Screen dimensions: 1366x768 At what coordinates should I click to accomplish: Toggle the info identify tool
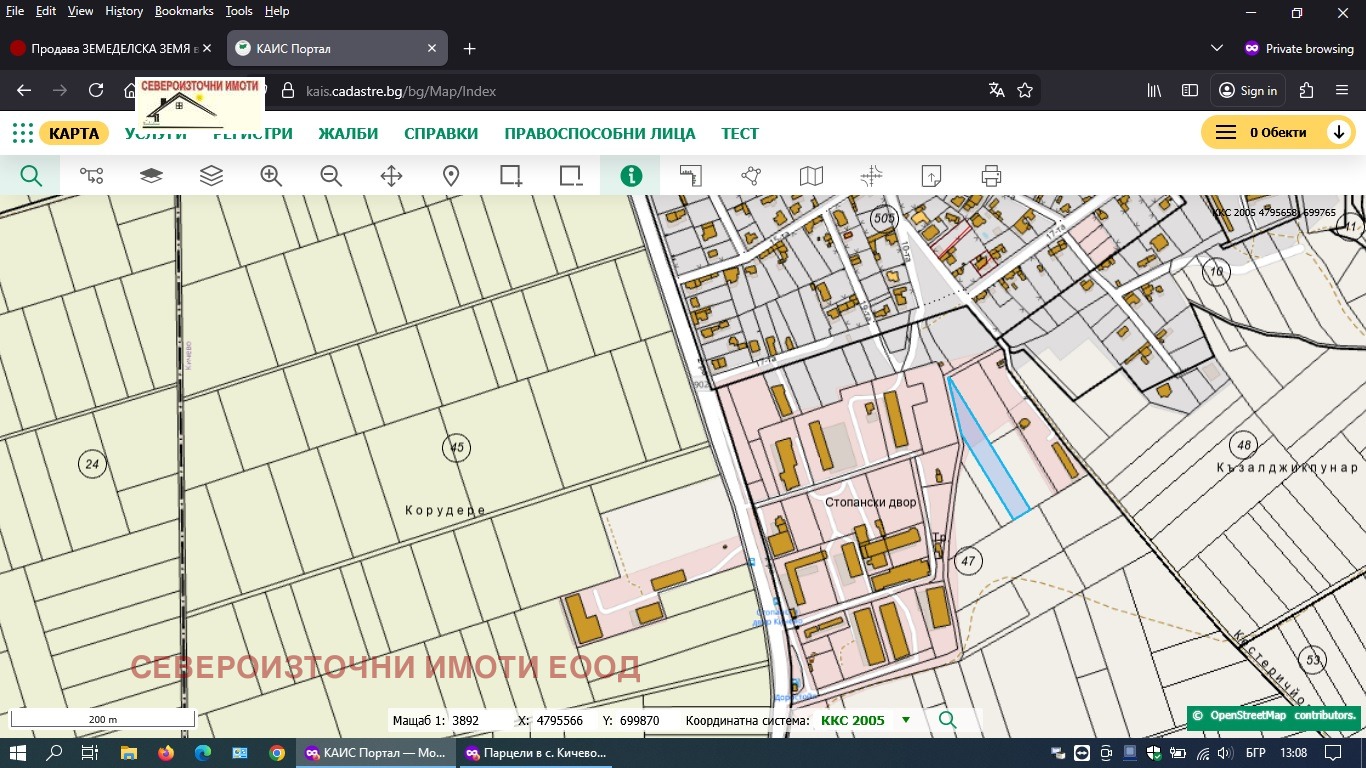click(631, 176)
